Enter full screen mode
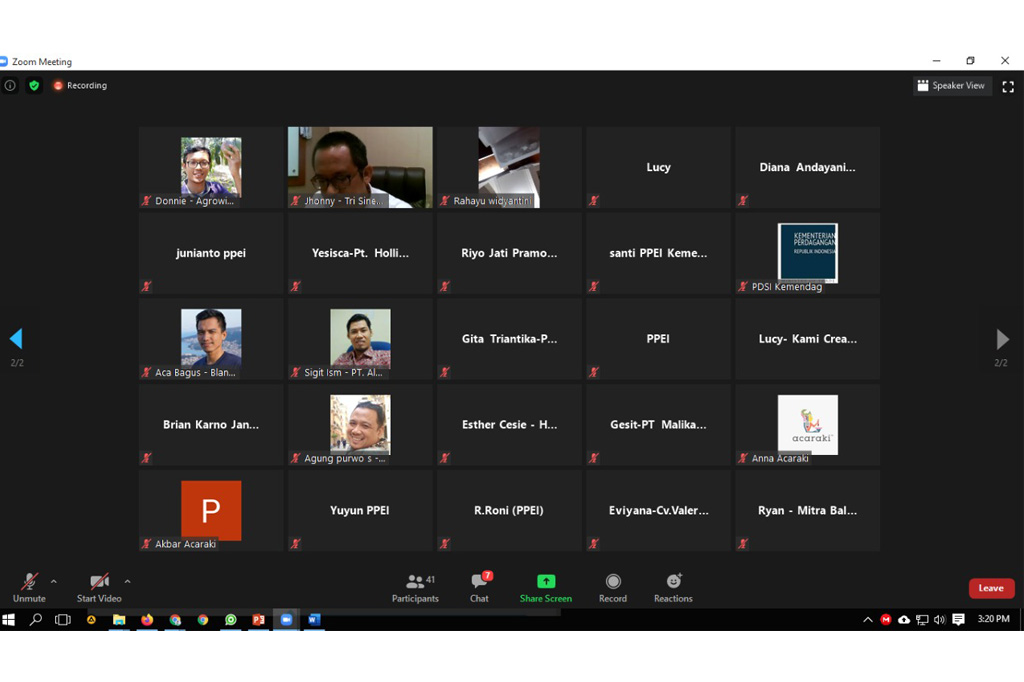The height and width of the screenshot is (682, 1024). (1008, 86)
